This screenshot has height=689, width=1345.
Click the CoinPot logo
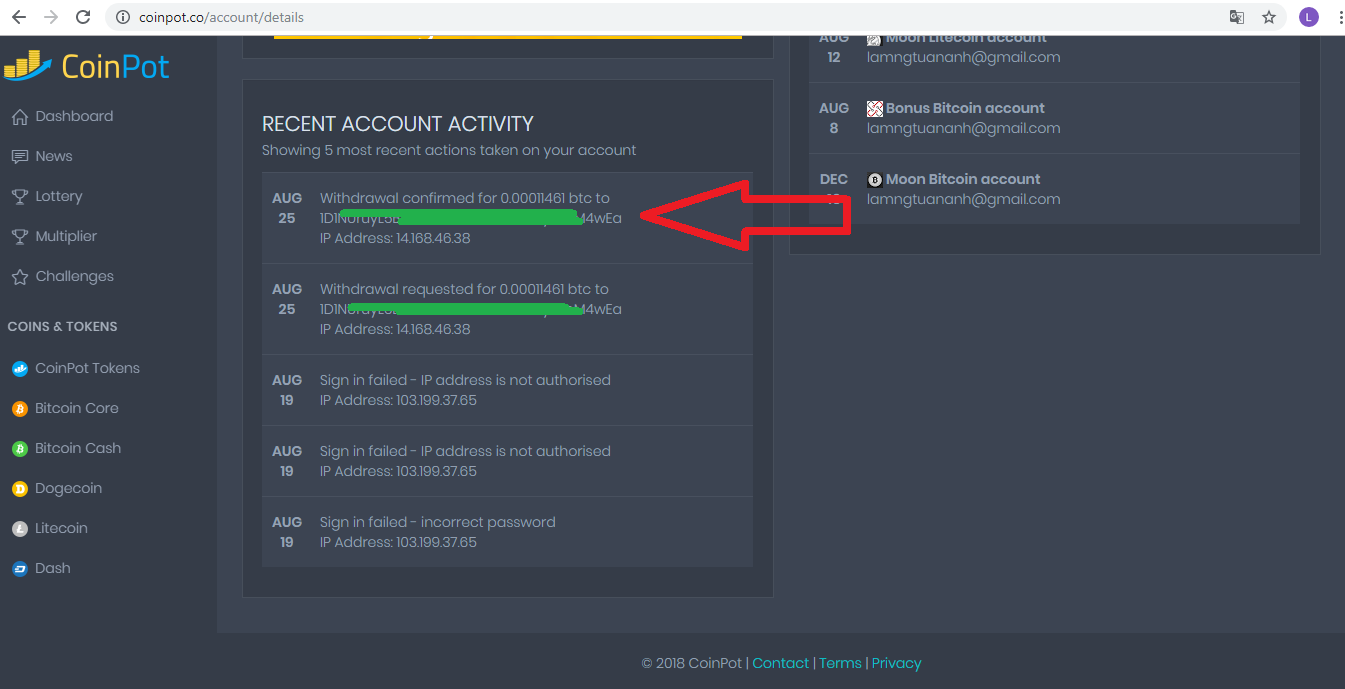[86, 66]
